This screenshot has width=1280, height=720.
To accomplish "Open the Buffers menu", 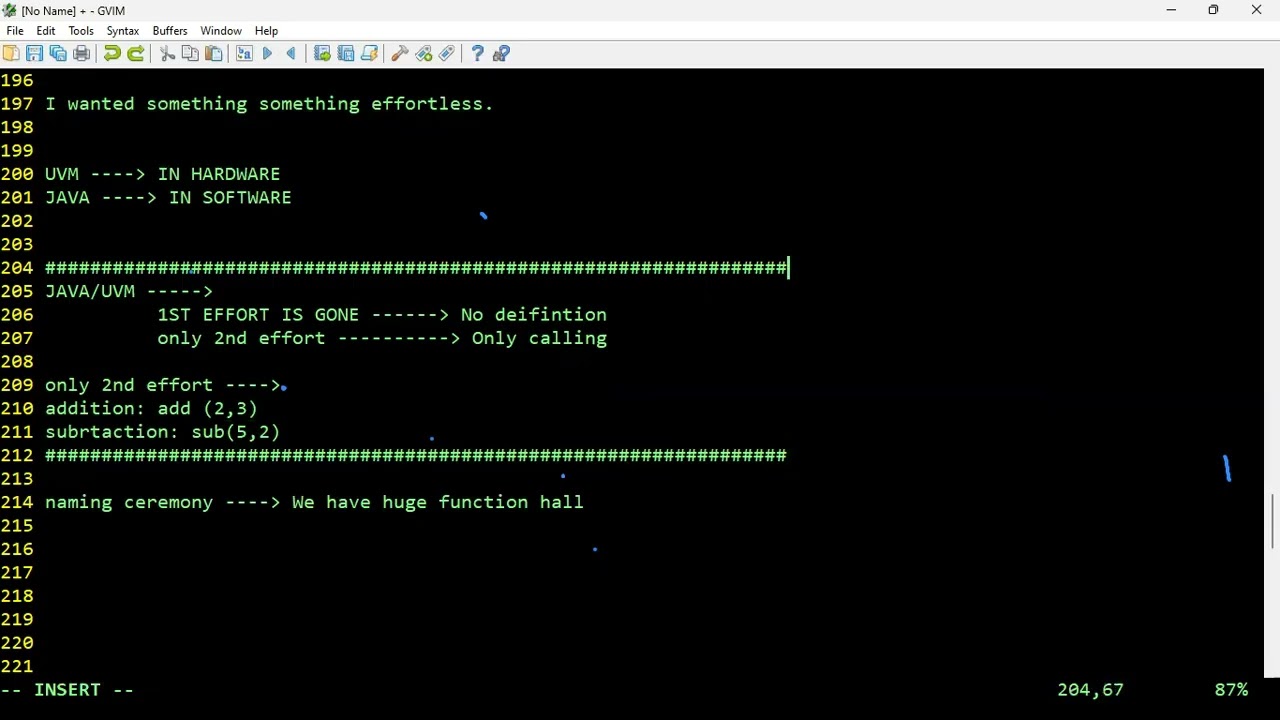I will click(170, 31).
